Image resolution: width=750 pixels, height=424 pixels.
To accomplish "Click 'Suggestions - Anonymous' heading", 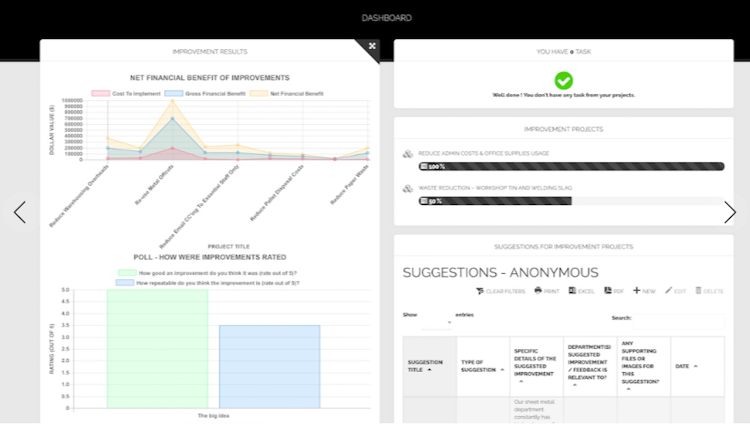I will [x=500, y=272].
